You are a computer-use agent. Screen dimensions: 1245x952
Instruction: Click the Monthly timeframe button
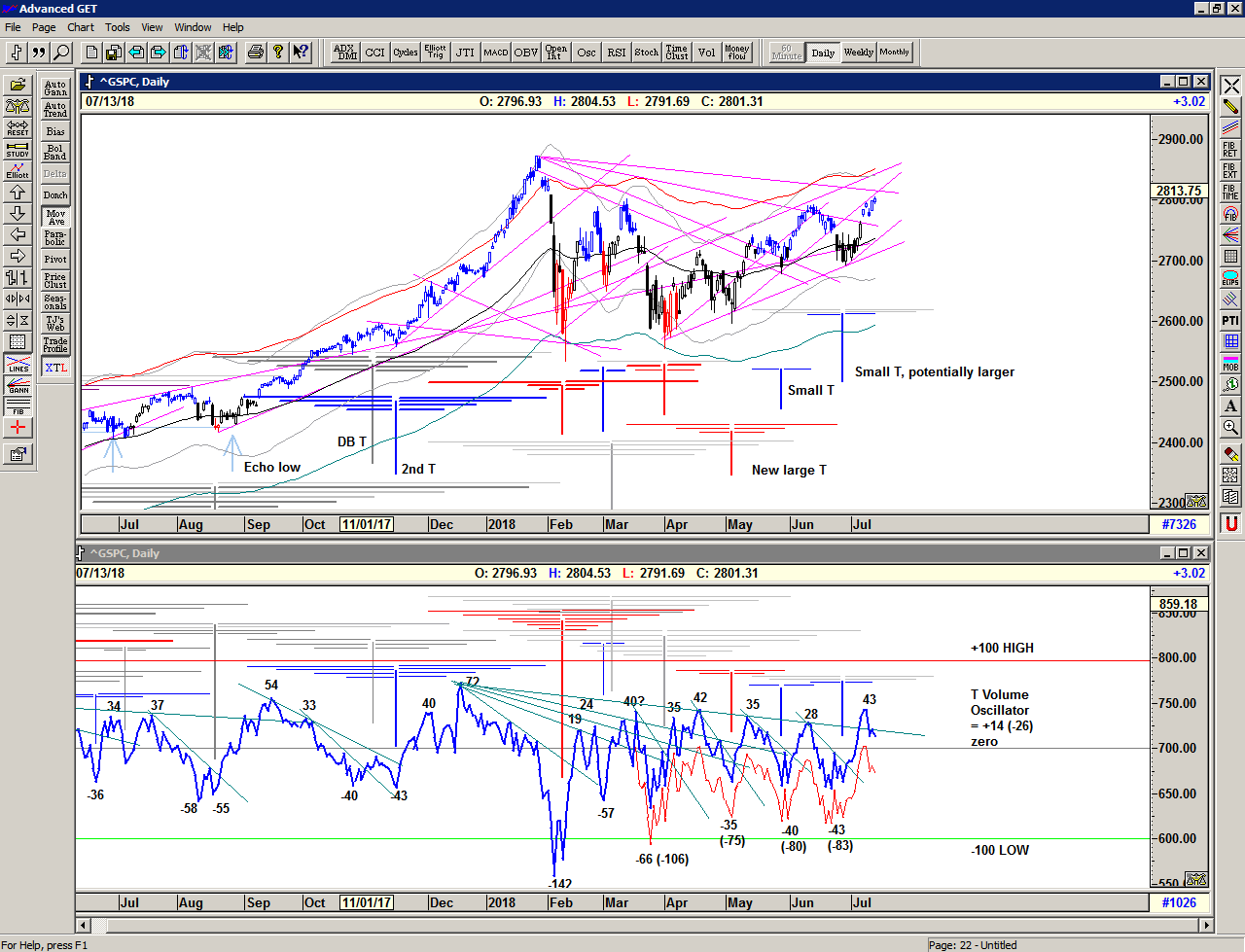tap(894, 53)
